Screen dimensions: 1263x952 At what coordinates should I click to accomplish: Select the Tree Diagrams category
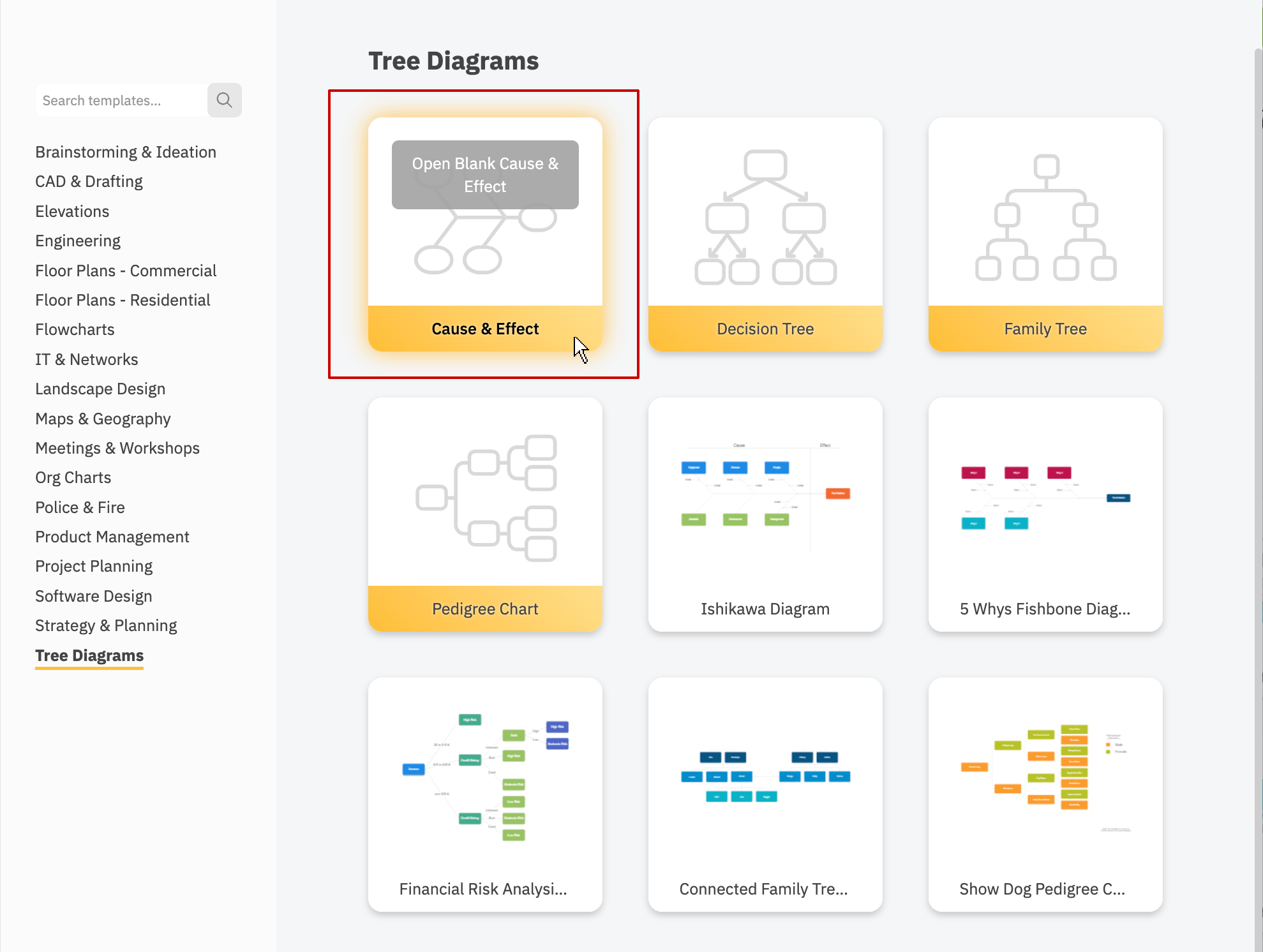[89, 655]
